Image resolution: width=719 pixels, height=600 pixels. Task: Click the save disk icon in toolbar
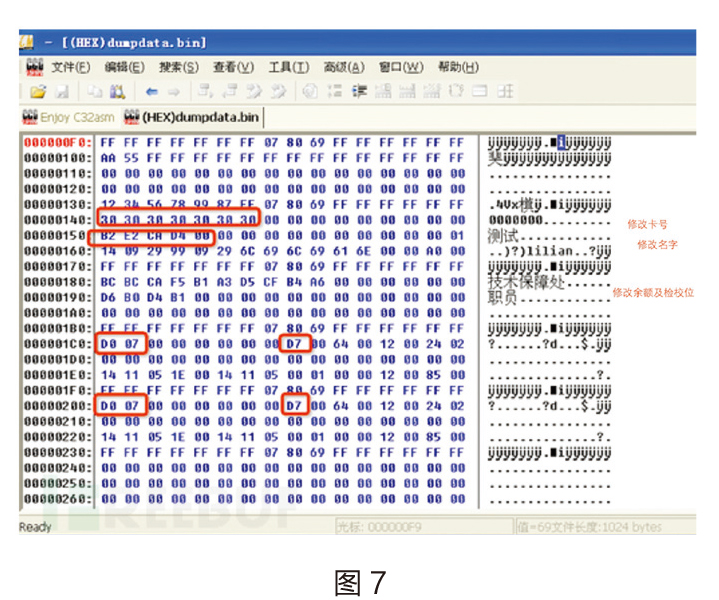[62, 91]
